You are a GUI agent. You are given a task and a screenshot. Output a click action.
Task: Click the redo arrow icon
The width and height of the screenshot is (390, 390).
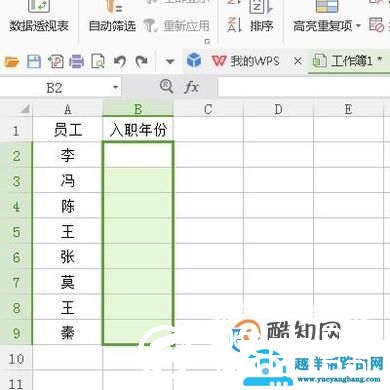point(141,62)
